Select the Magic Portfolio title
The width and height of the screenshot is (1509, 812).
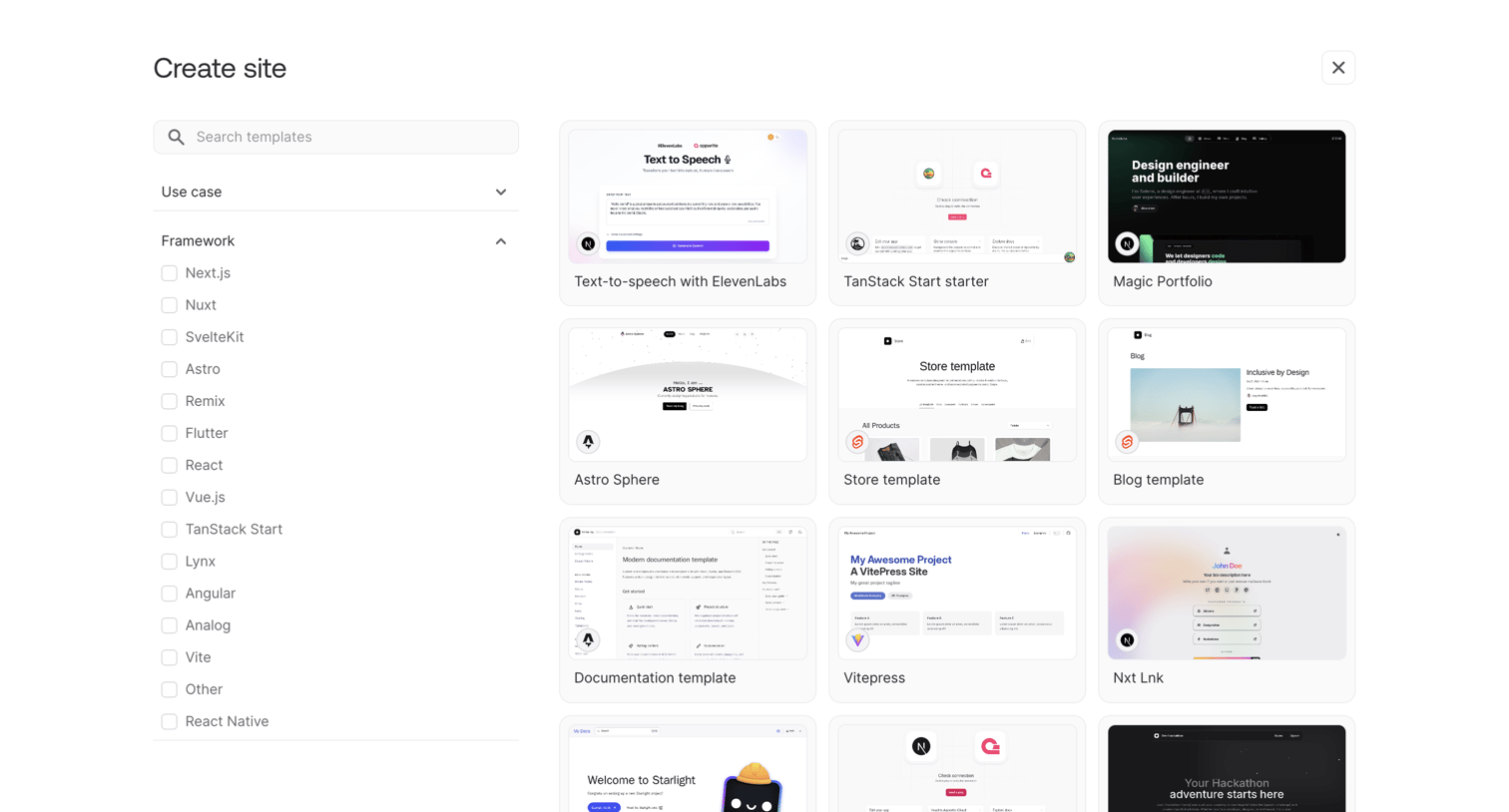click(1163, 282)
